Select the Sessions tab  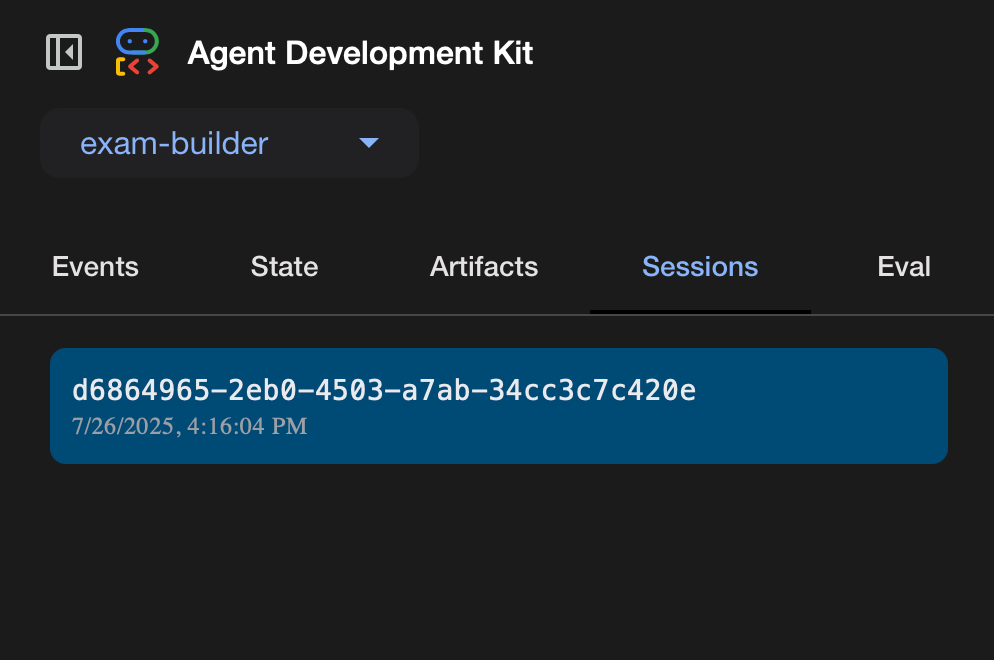pyautogui.click(x=700, y=267)
